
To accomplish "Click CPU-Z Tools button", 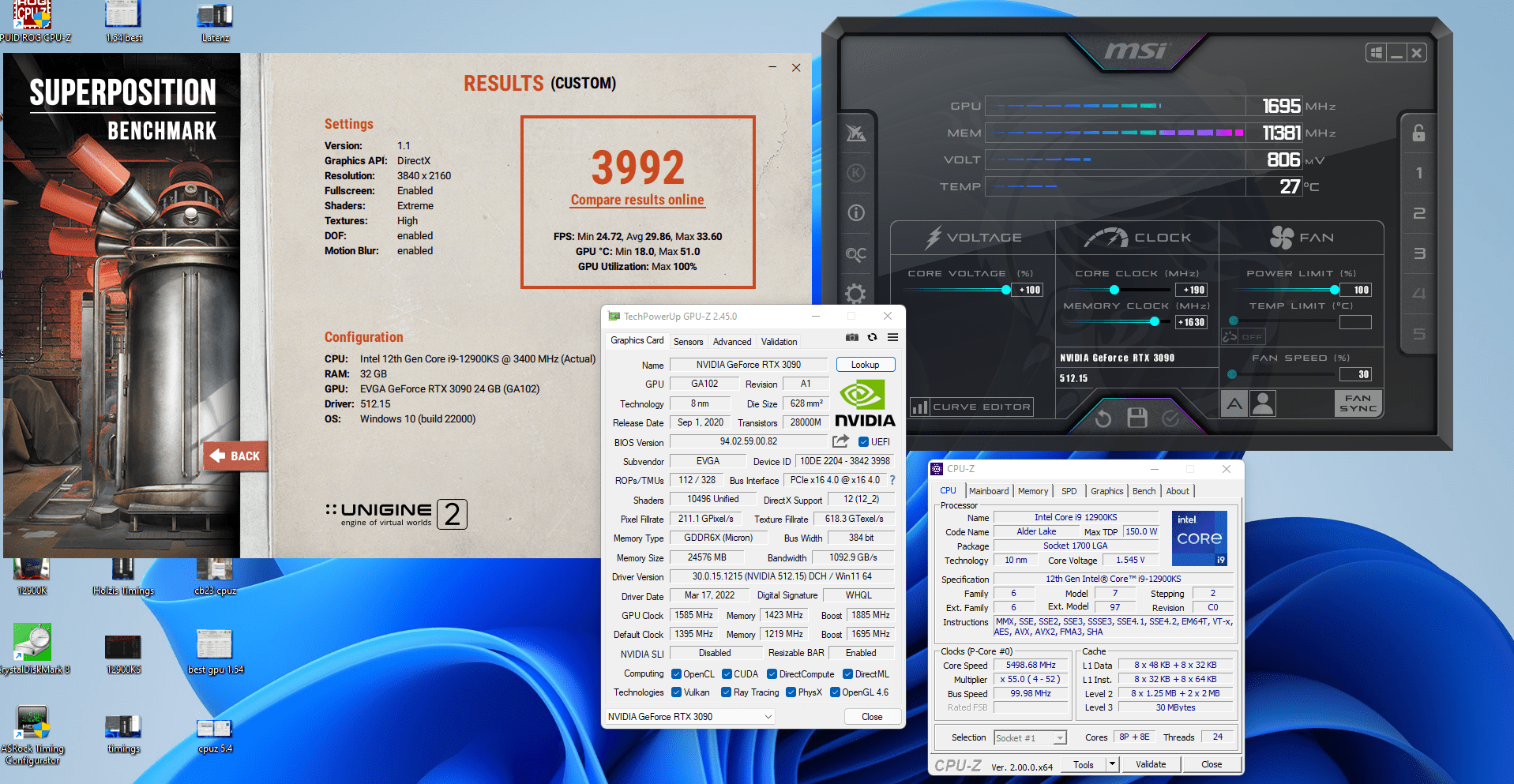I will [x=1084, y=764].
